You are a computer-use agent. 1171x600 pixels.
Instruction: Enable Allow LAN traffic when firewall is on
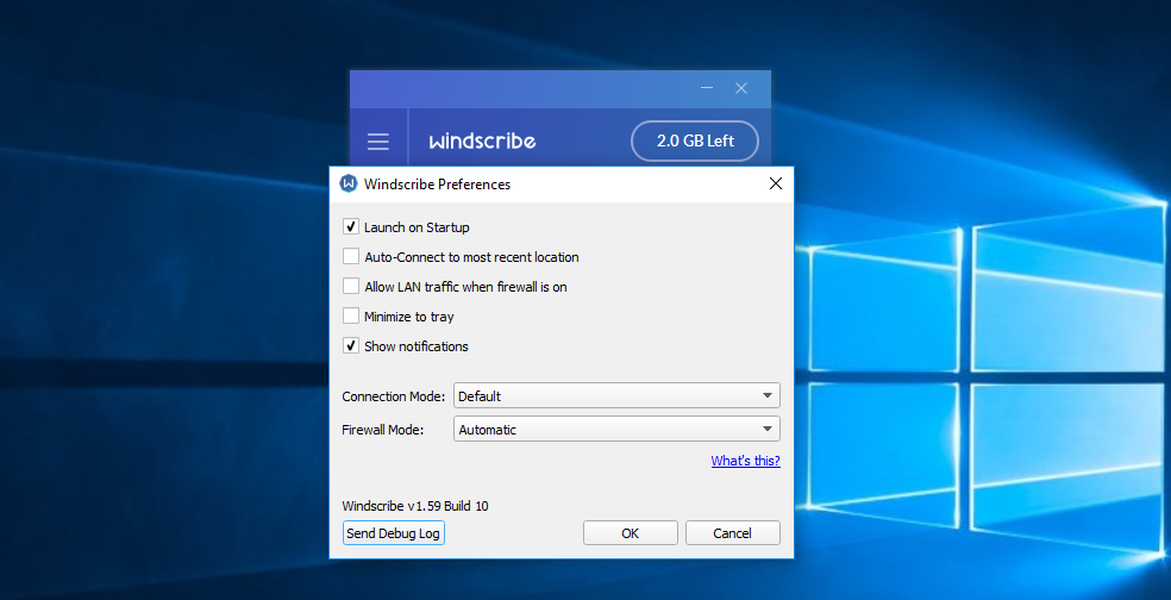(351, 287)
